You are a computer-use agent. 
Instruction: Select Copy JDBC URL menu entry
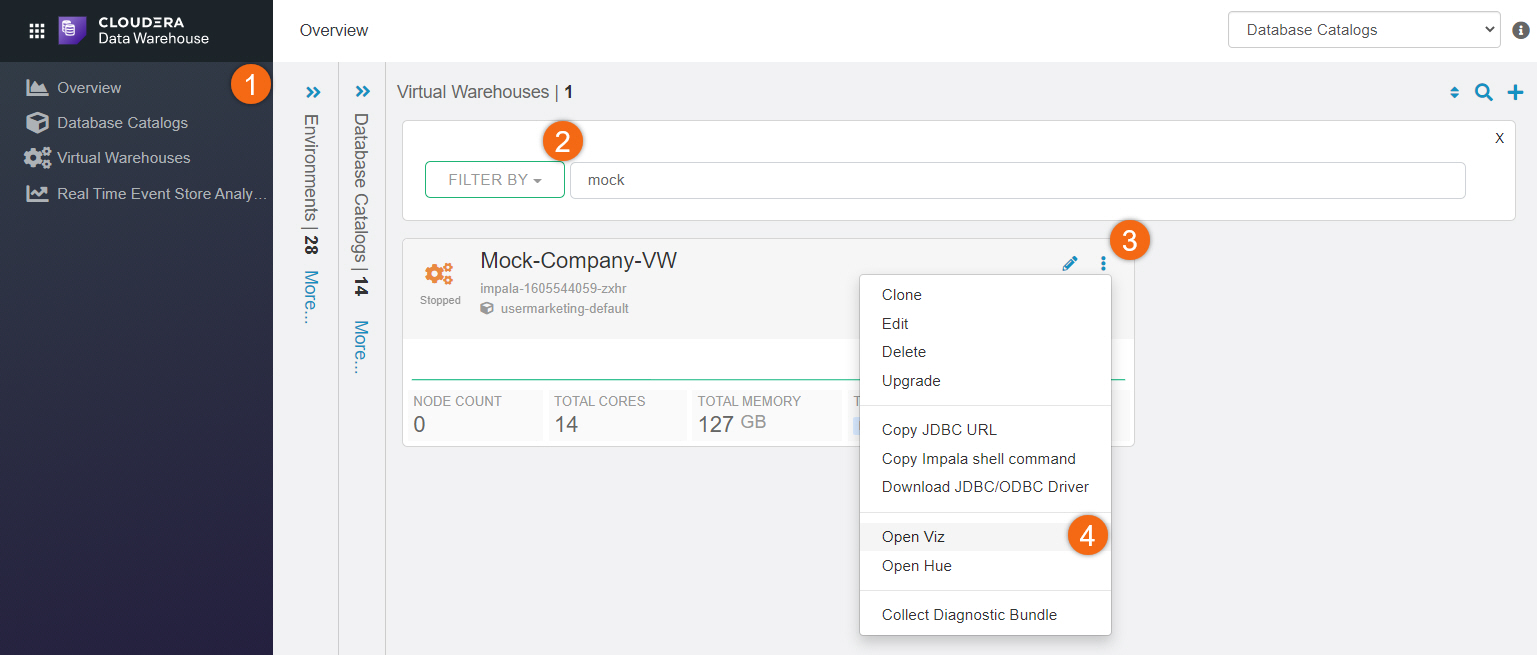[985, 430]
